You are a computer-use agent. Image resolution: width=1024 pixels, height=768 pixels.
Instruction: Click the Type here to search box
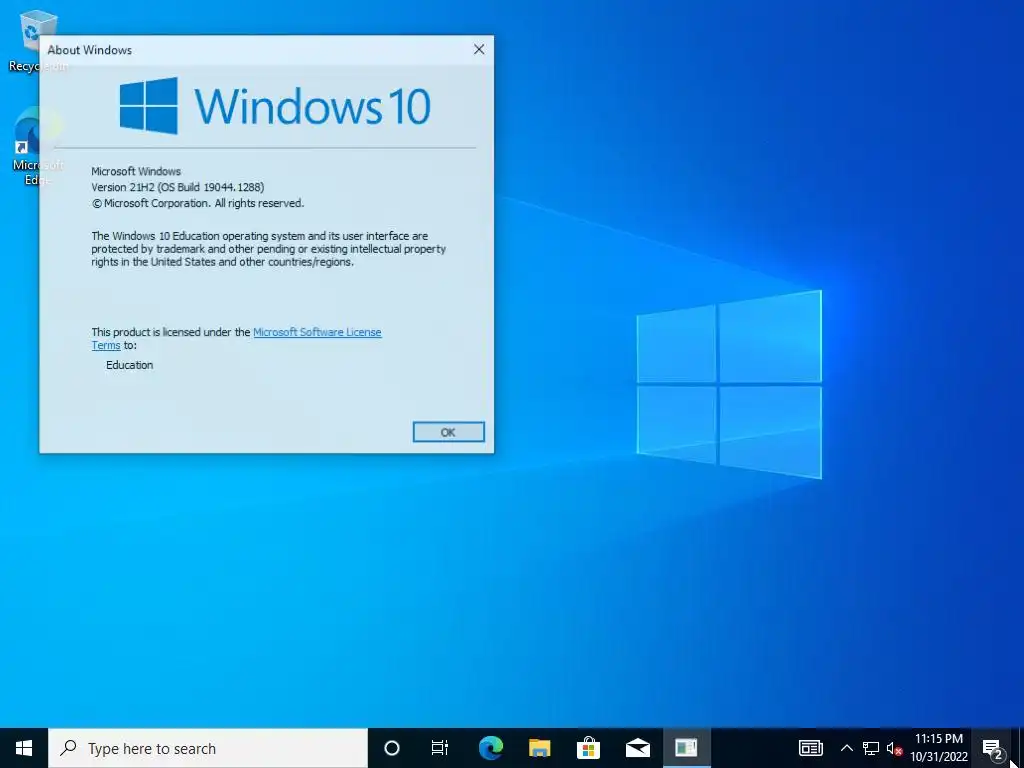[208, 748]
